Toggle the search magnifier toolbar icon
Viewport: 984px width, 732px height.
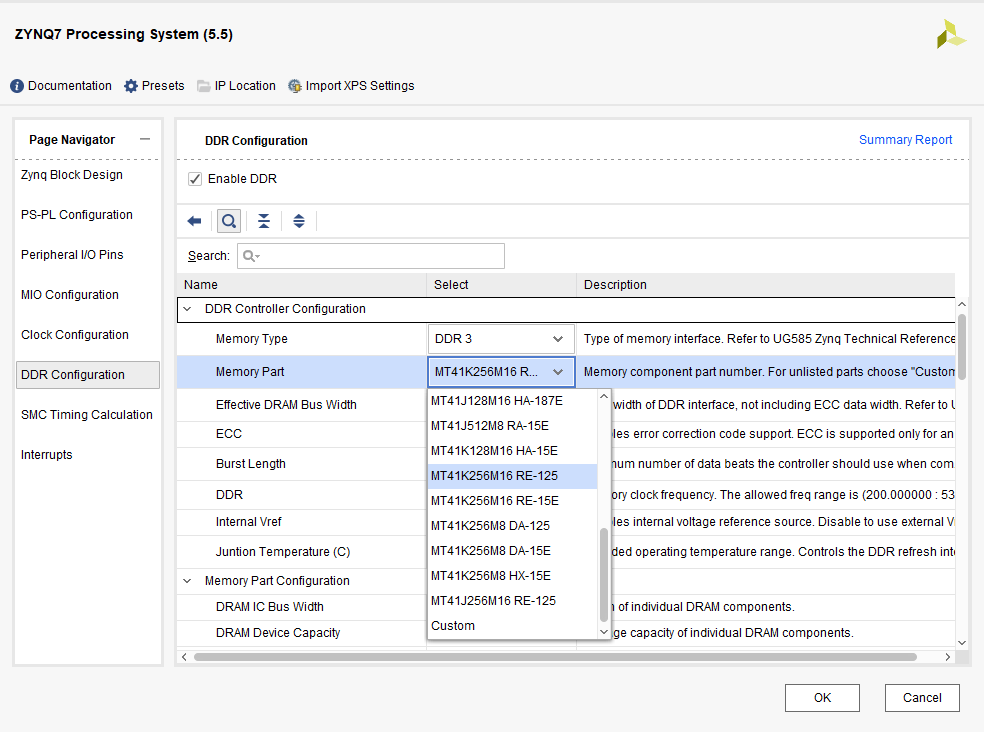[229, 221]
